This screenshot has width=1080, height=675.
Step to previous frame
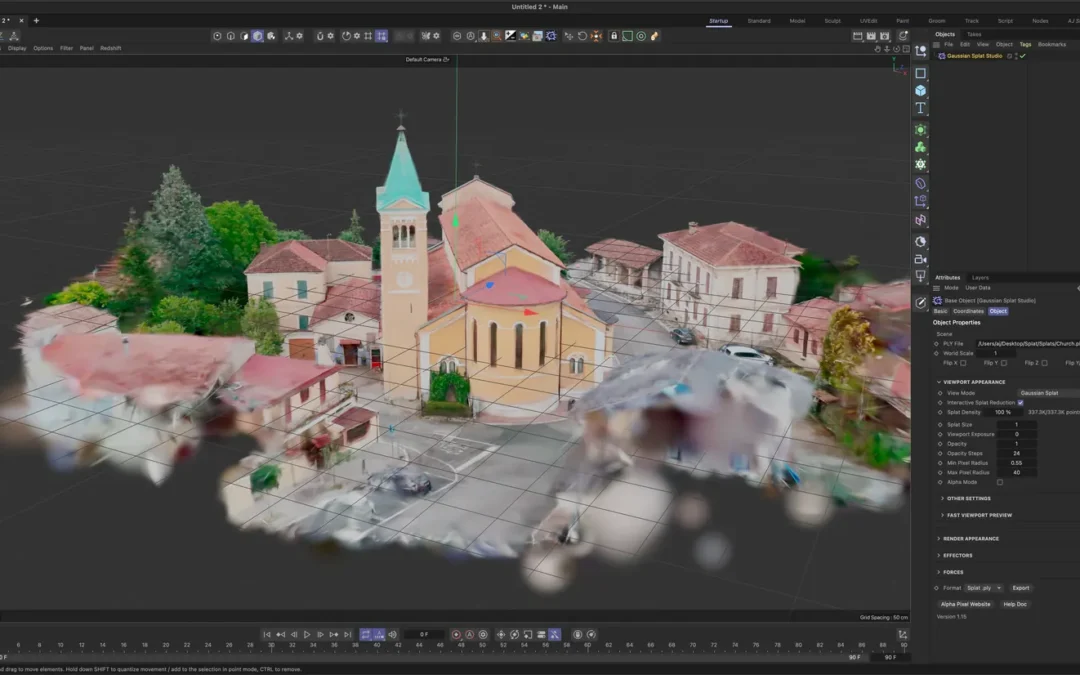294,634
